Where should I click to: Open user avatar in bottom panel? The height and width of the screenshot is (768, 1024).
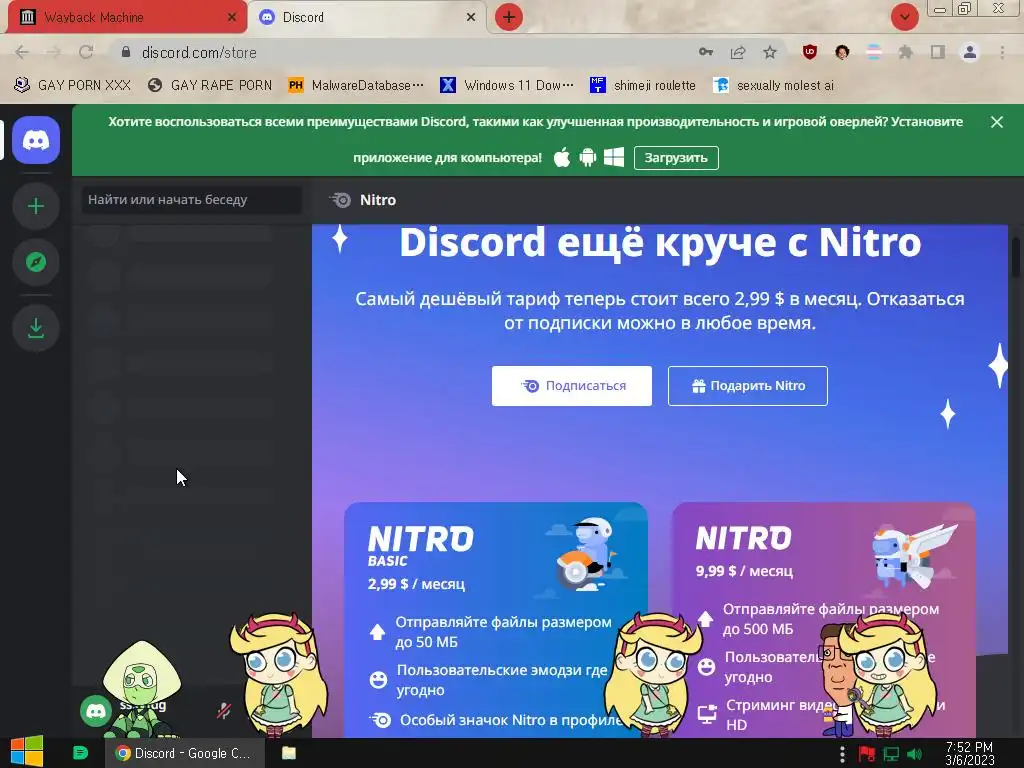(96, 711)
